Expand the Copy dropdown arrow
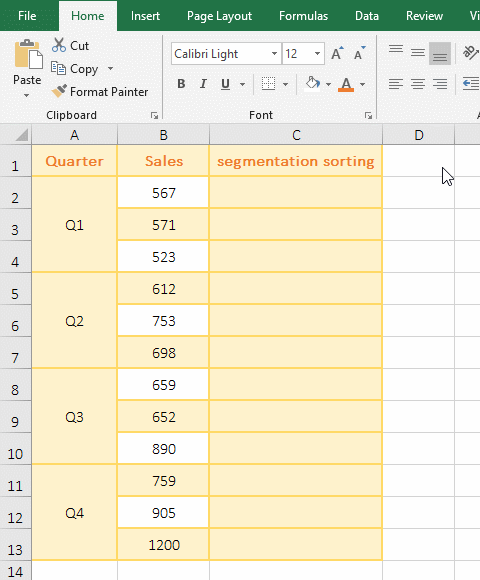The width and height of the screenshot is (480, 580). point(110,68)
